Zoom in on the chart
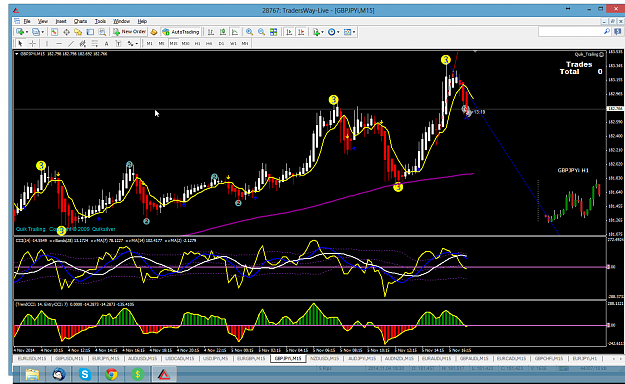This screenshot has width=625, height=384. tap(250, 32)
